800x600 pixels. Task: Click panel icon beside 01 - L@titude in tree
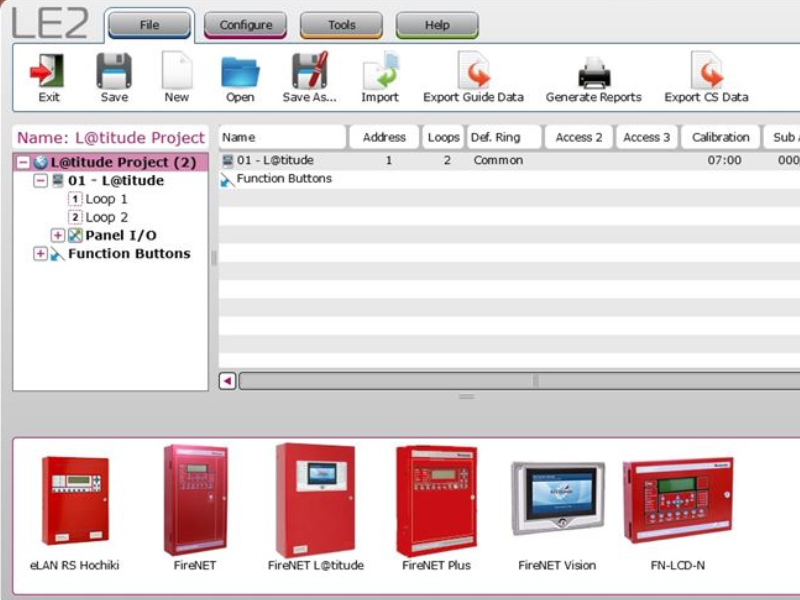[58, 180]
